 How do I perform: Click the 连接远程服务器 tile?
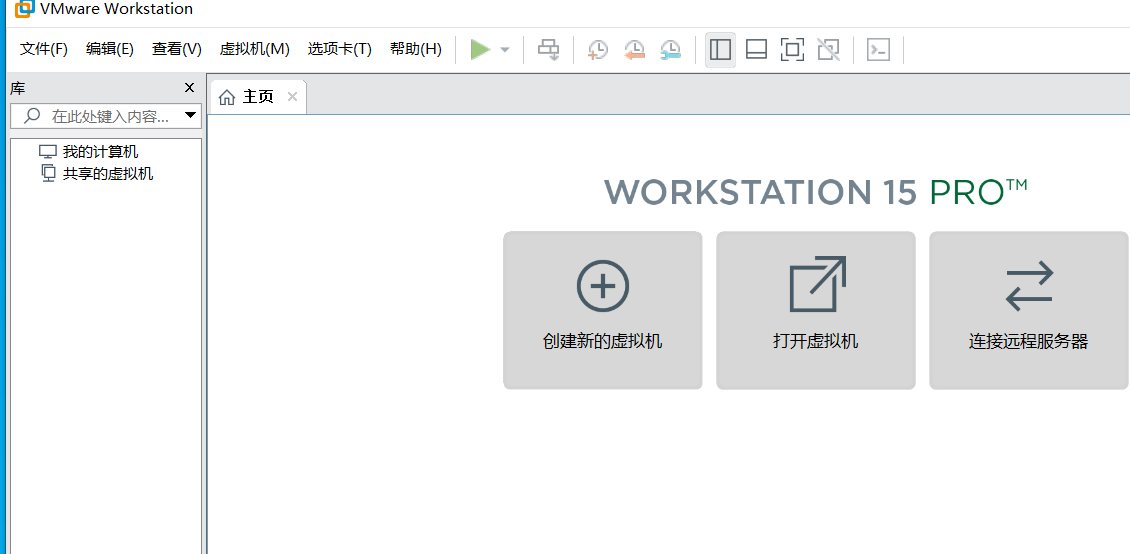(x=1028, y=310)
